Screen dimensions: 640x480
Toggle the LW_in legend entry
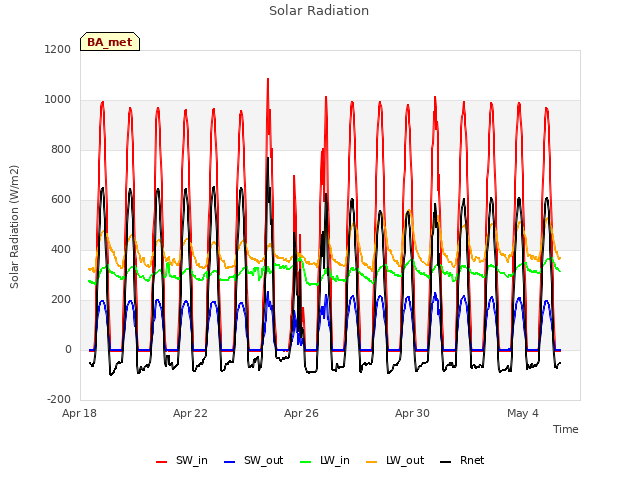[x=325, y=461]
